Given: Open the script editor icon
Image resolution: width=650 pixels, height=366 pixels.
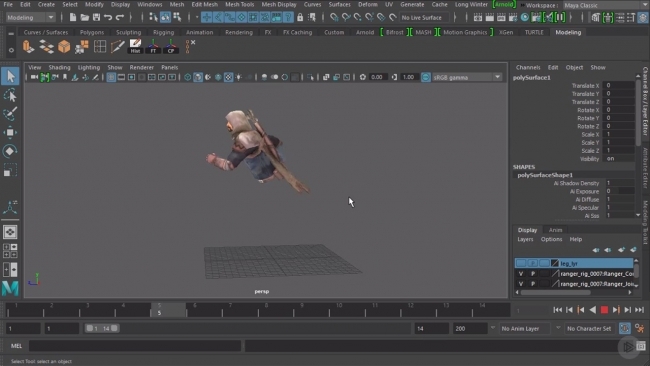Looking at the screenshot, I should tap(641, 346).
